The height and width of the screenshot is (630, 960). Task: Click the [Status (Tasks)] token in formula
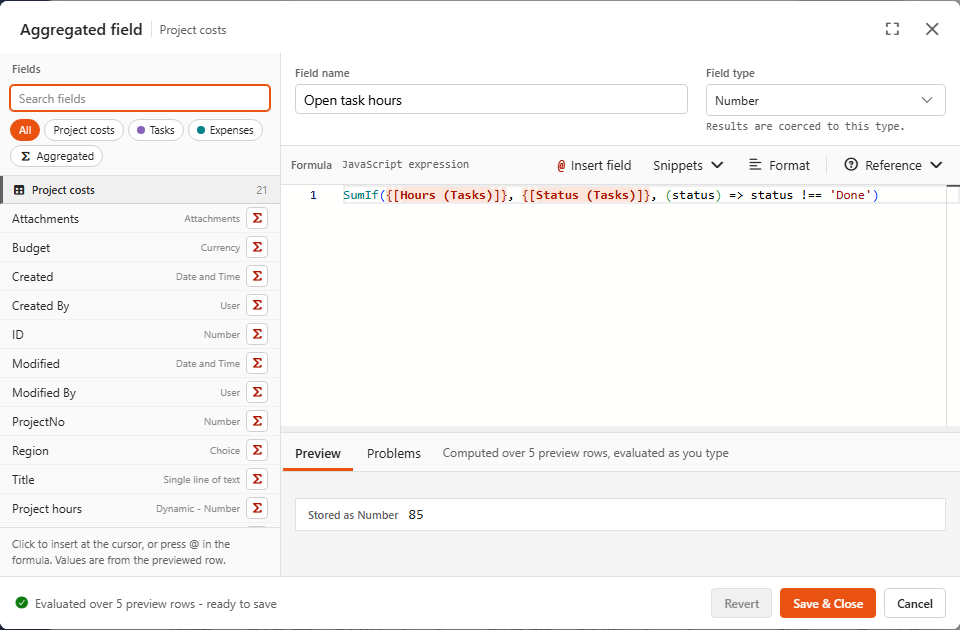point(586,195)
